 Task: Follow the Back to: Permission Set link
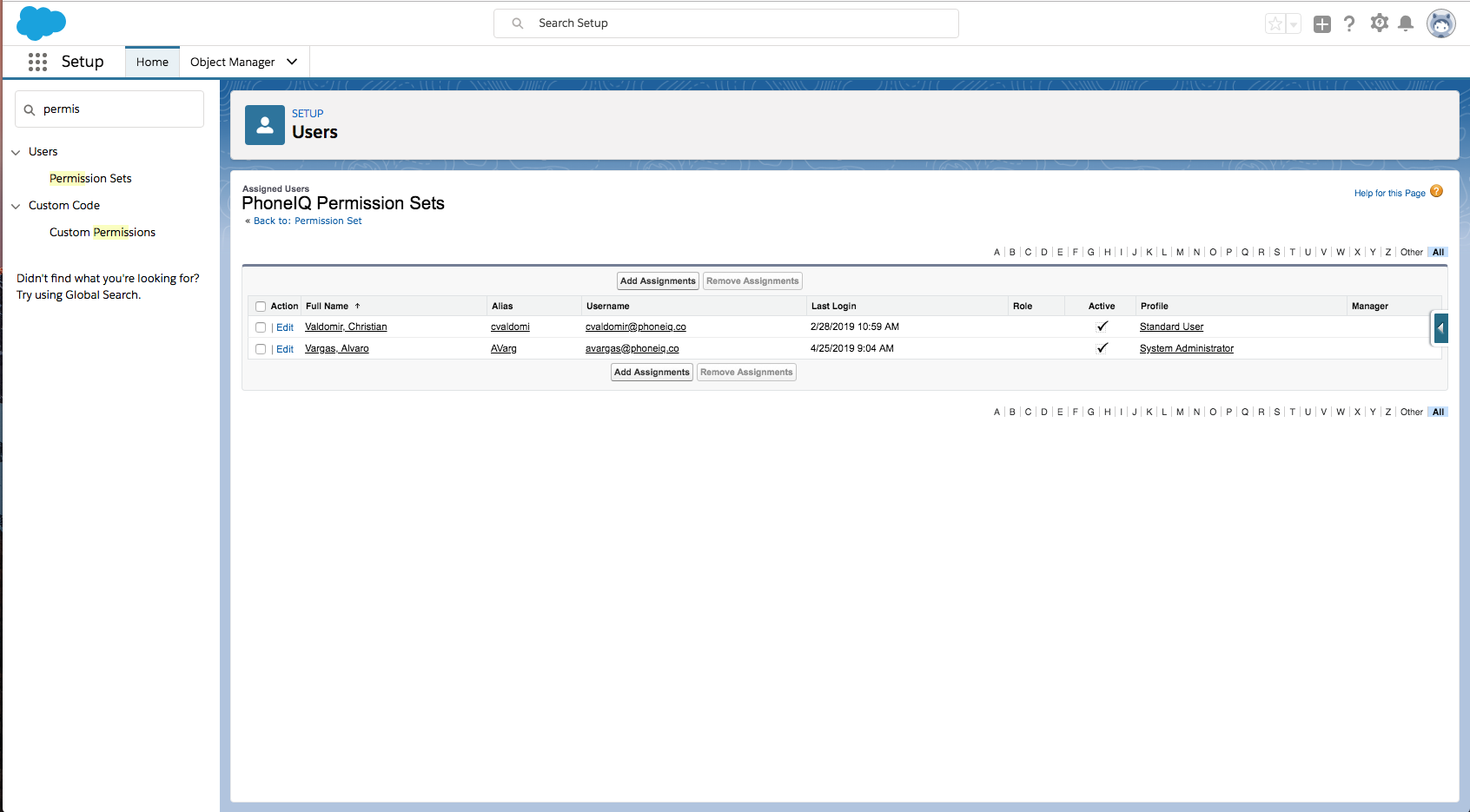(x=308, y=221)
